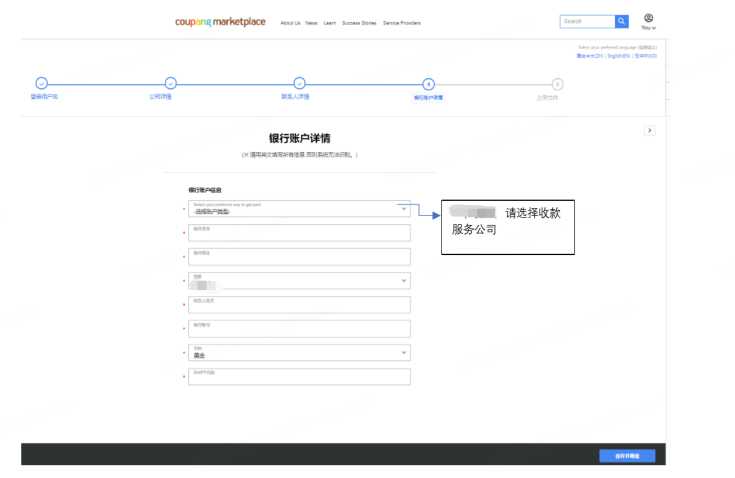Click the Coupang Marketplace logo
The height and width of the screenshot is (478, 735).
(219, 21)
